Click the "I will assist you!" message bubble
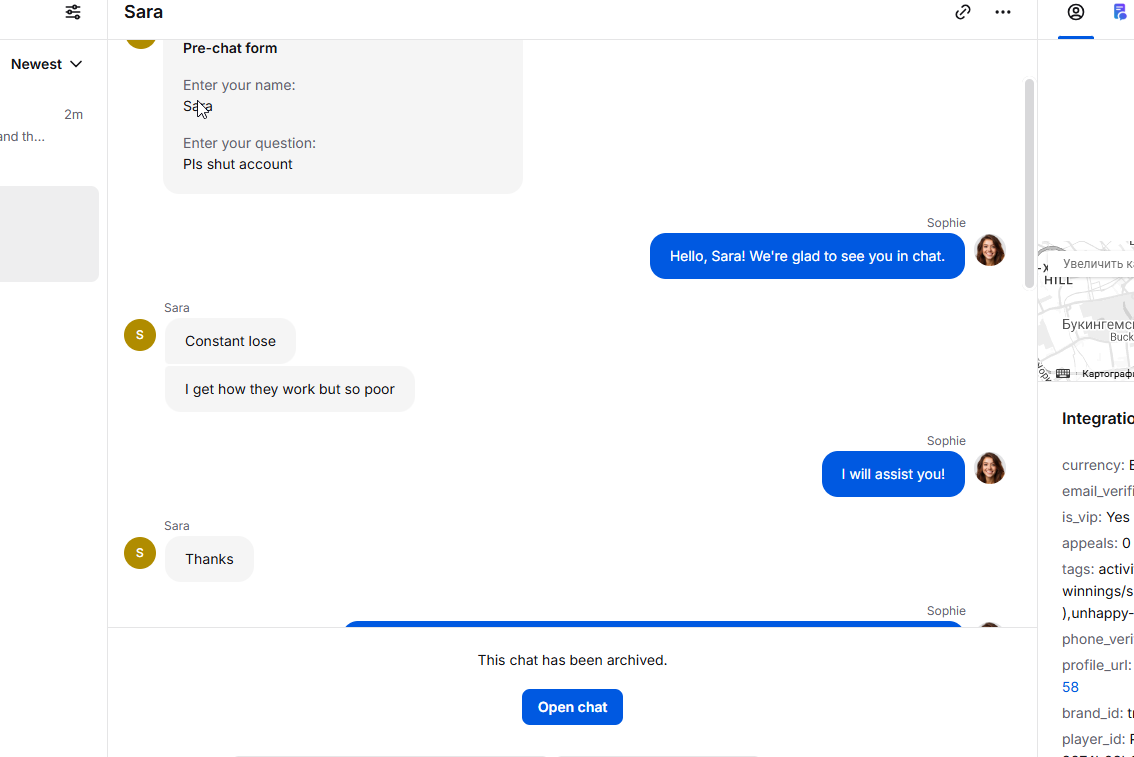This screenshot has height=757, width=1134. [893, 474]
